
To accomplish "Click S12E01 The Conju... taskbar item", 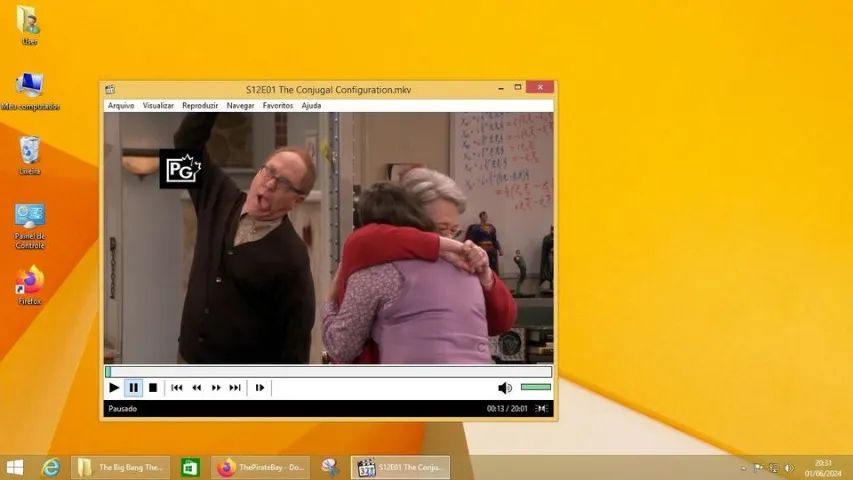I will coord(400,467).
